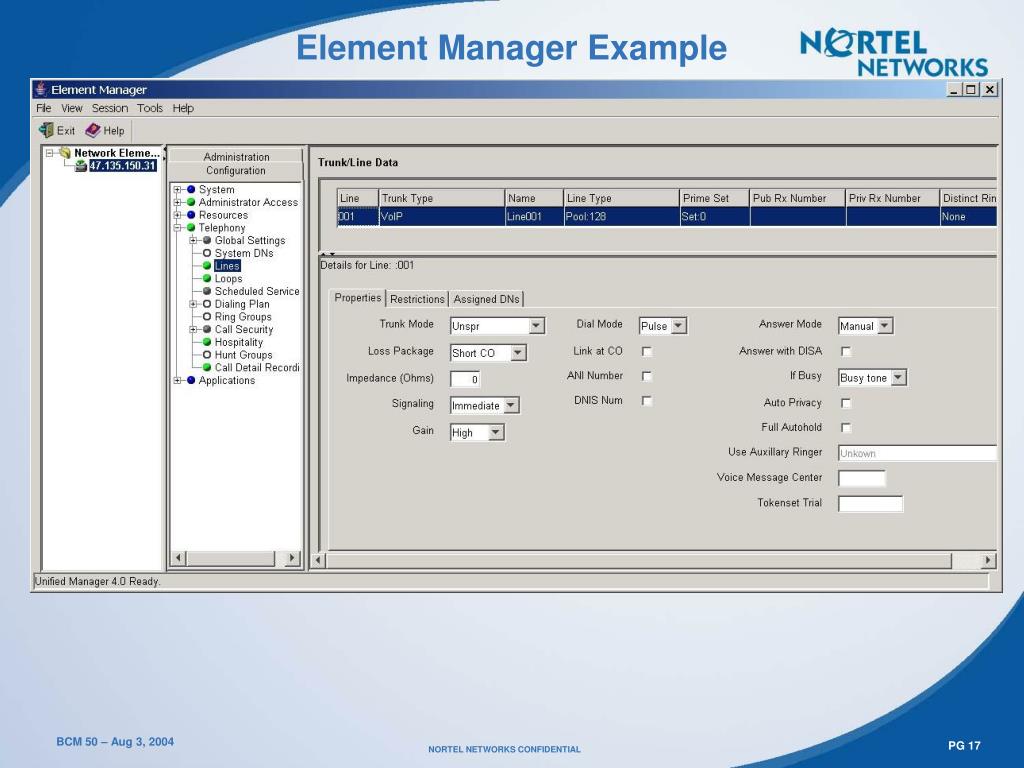Toggle the Auto Privacy checkbox
The width and height of the screenshot is (1024, 768).
pyautogui.click(x=846, y=403)
